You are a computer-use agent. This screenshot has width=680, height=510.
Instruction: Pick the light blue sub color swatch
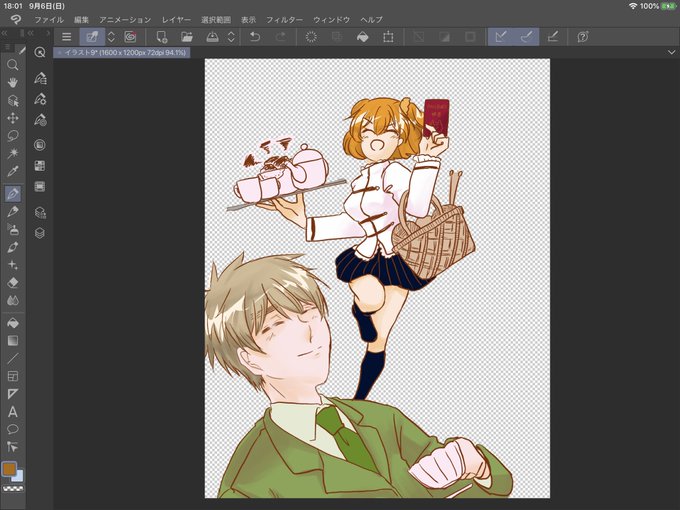pyautogui.click(x=18, y=476)
